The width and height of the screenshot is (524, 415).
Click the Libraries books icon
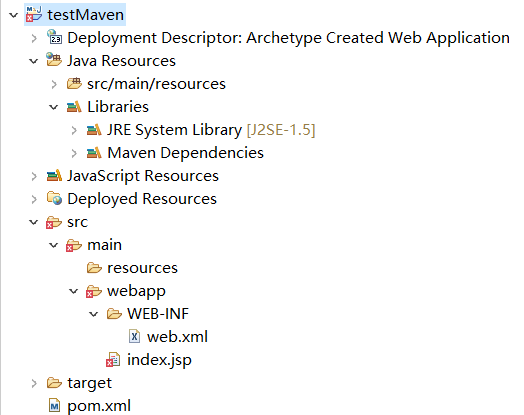coord(74,106)
